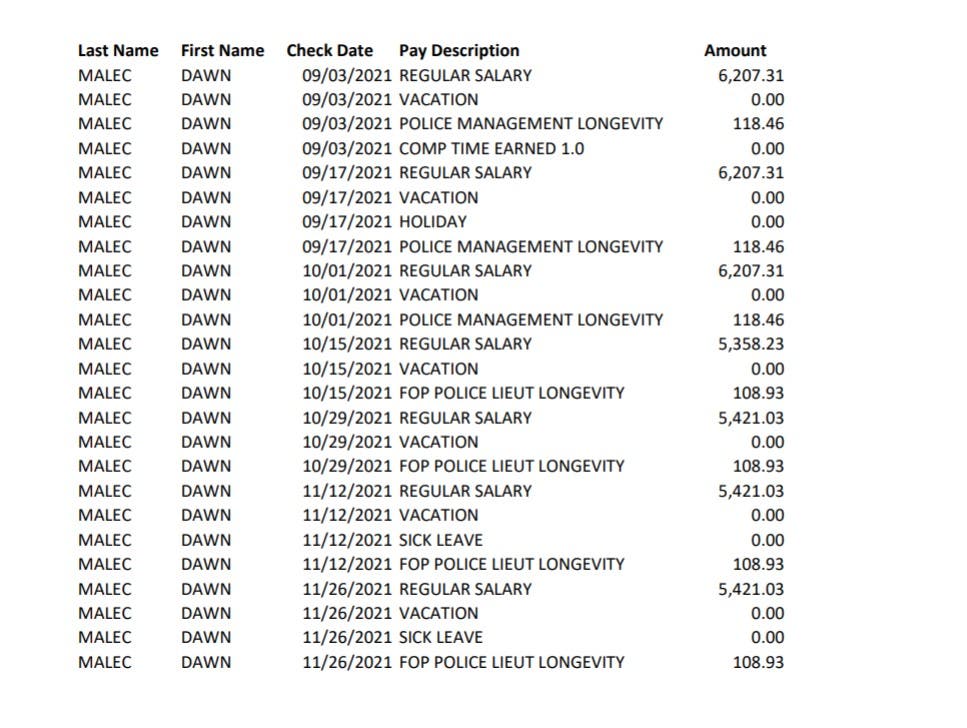Click the 6,207.31 amount for 10/01/2021
Screen dimensions: 967x728
[x=750, y=271]
